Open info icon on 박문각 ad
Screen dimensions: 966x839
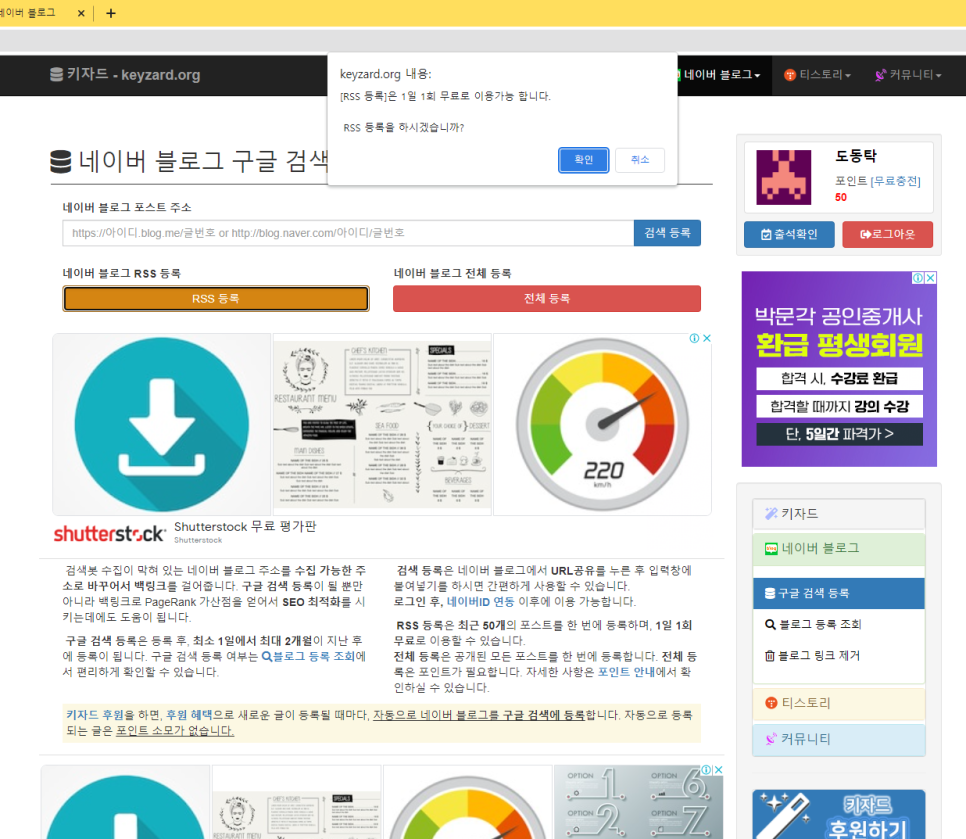tap(918, 278)
